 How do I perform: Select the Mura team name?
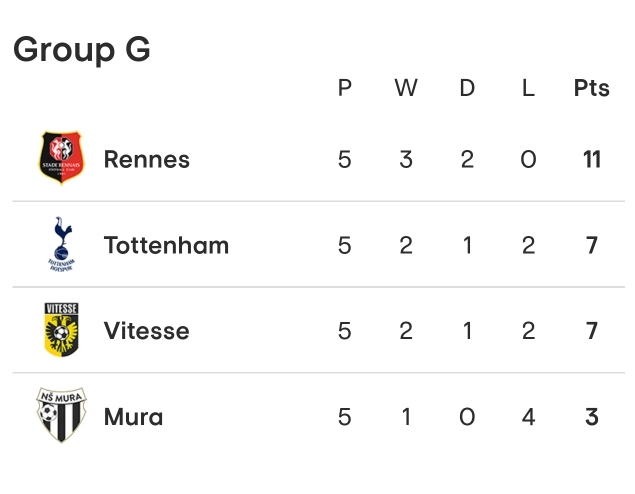pos(133,417)
